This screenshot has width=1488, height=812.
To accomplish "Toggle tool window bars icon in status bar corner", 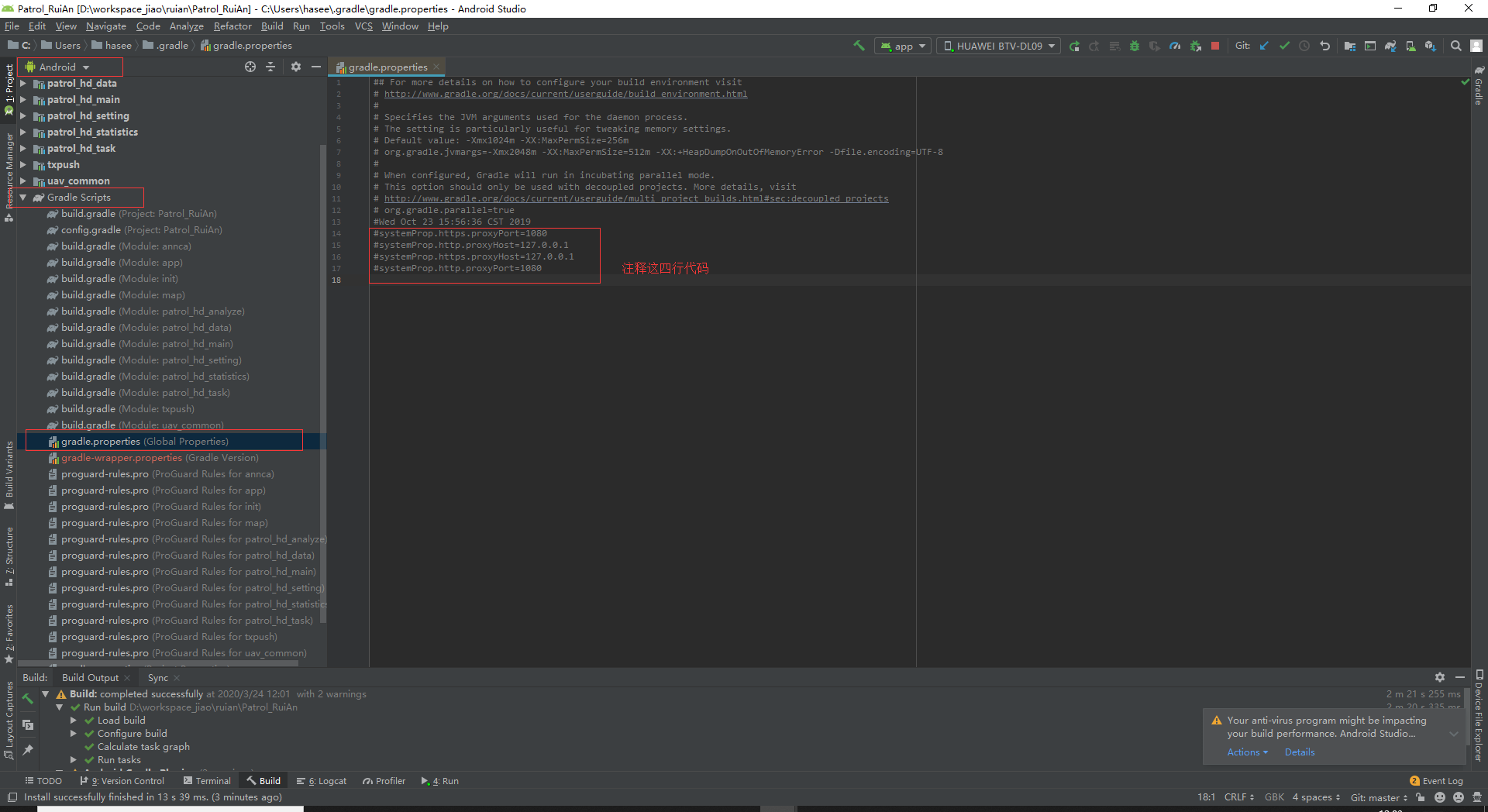I will point(12,797).
